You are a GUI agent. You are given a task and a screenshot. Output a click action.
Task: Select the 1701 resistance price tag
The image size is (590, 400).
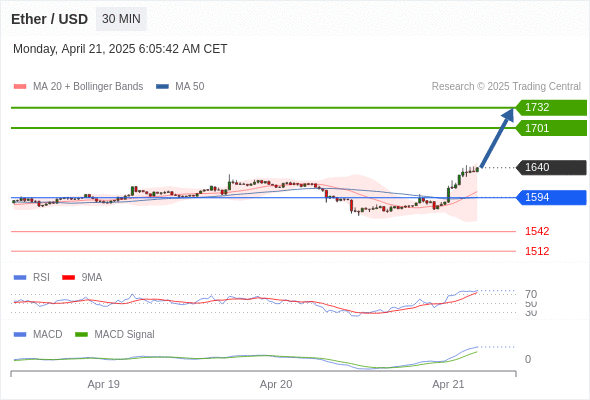click(x=551, y=128)
